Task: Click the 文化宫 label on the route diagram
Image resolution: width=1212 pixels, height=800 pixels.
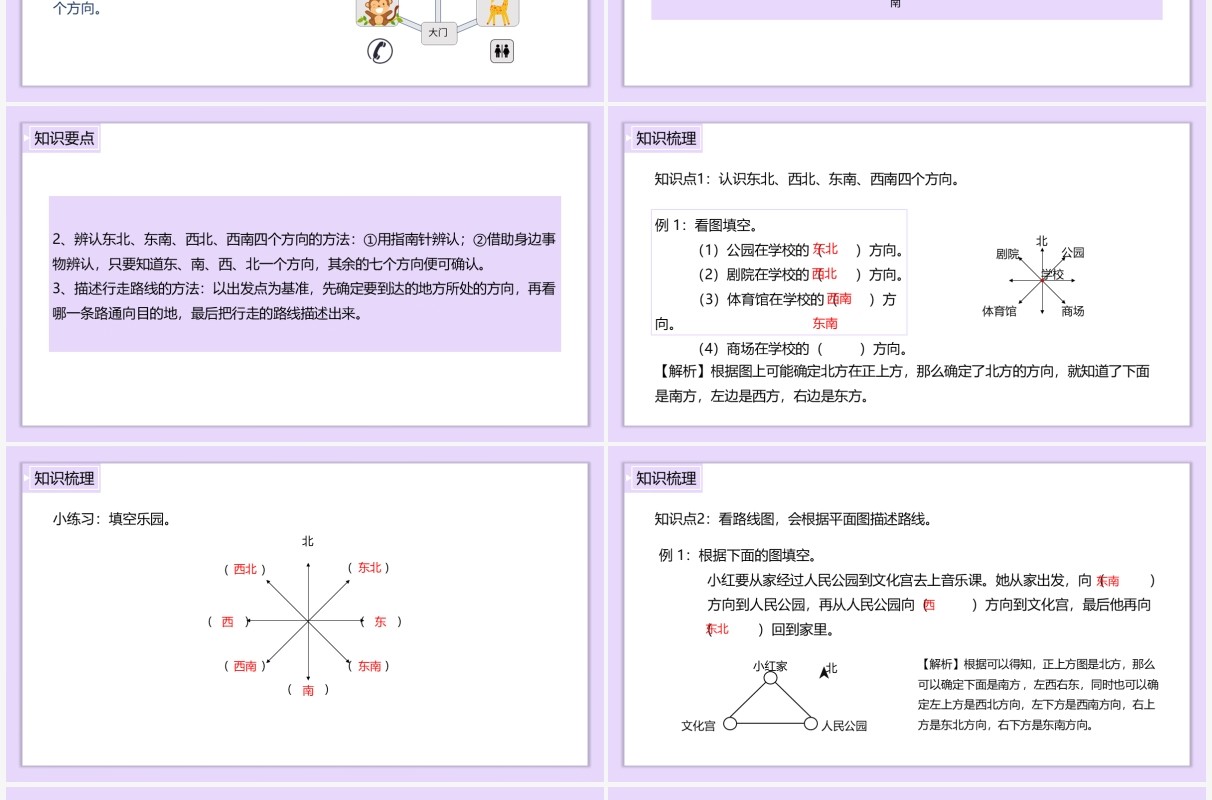Action: [x=698, y=725]
